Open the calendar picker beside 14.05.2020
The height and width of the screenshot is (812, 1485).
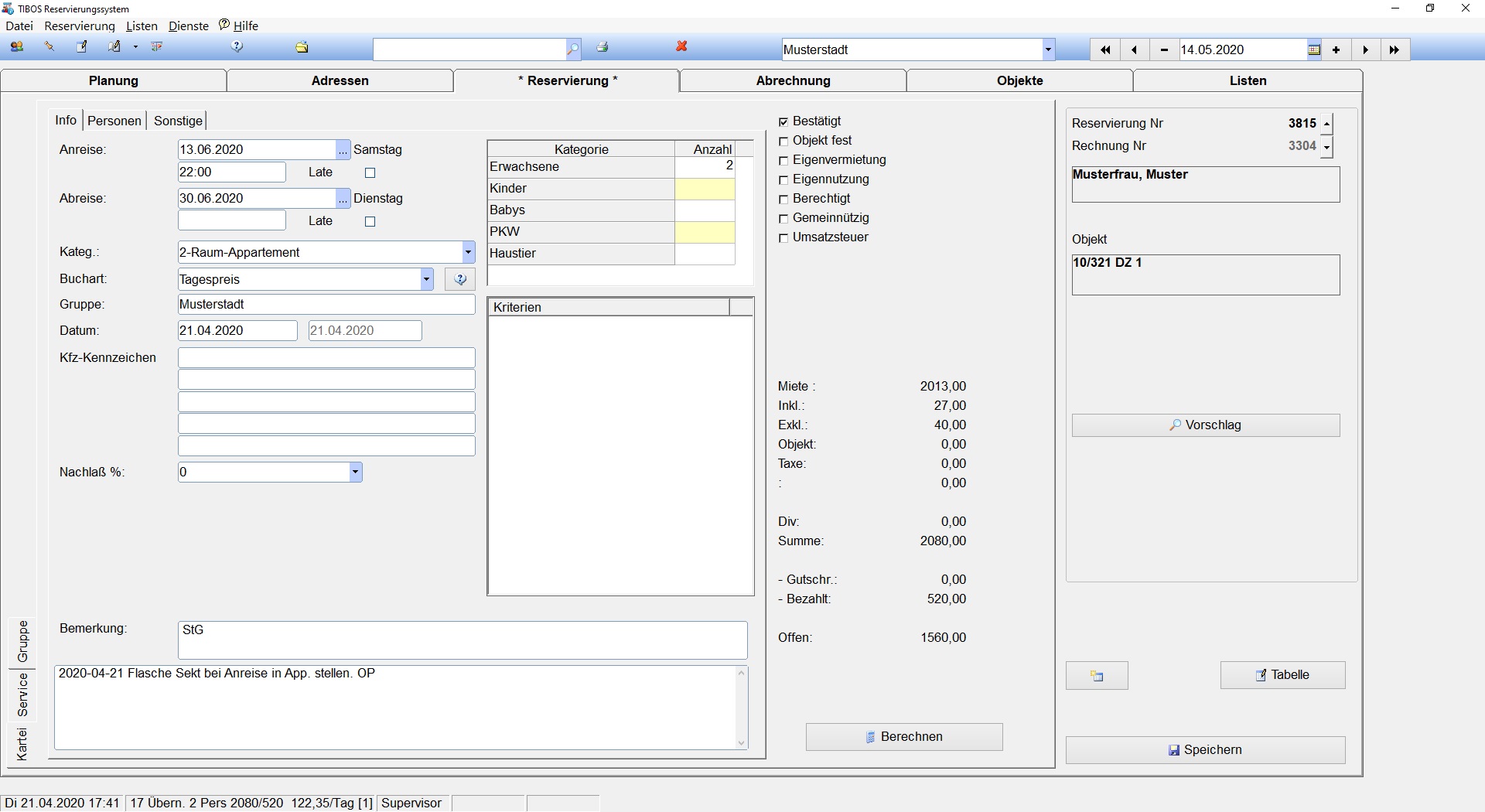point(1314,50)
